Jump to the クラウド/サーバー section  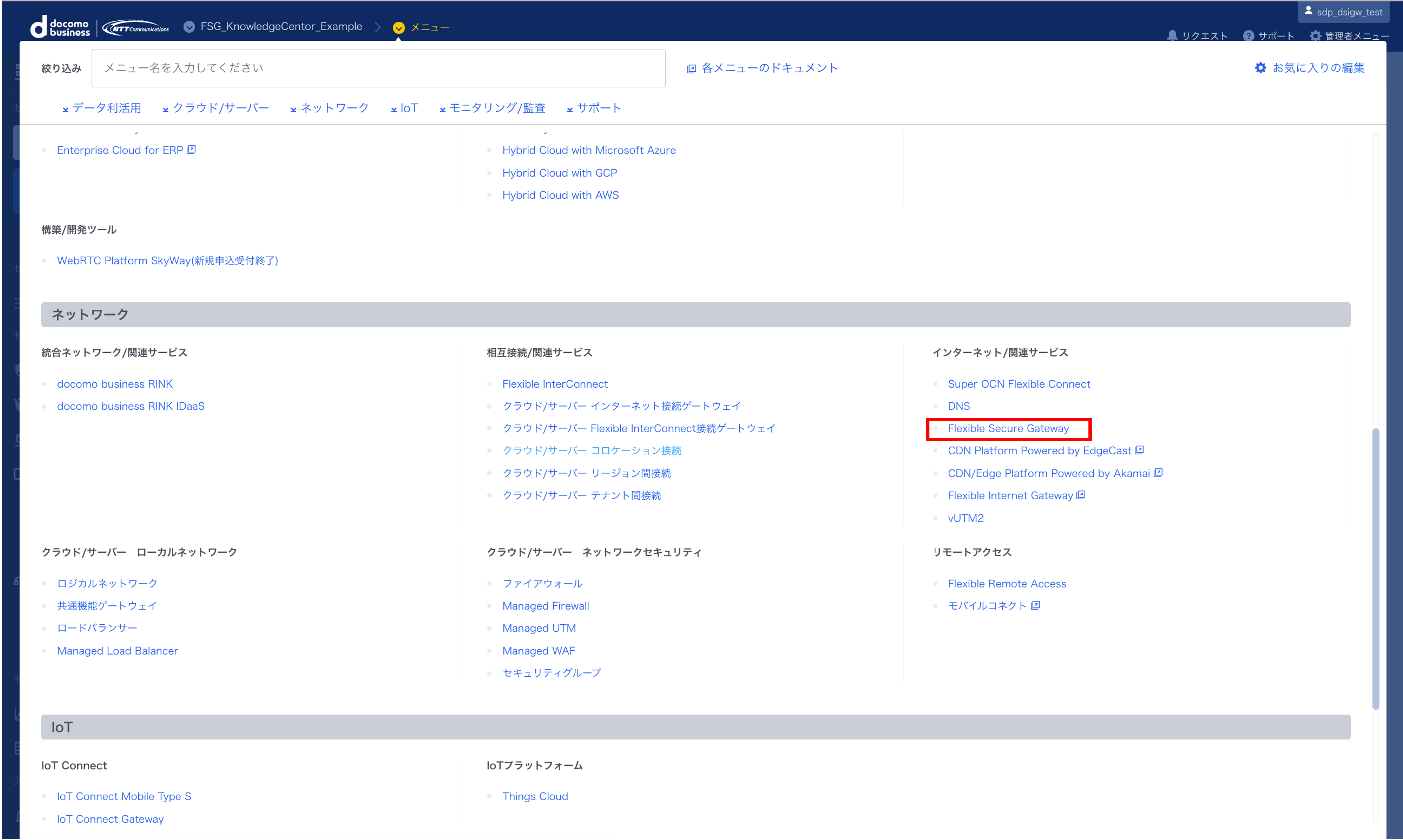pyautogui.click(x=216, y=108)
